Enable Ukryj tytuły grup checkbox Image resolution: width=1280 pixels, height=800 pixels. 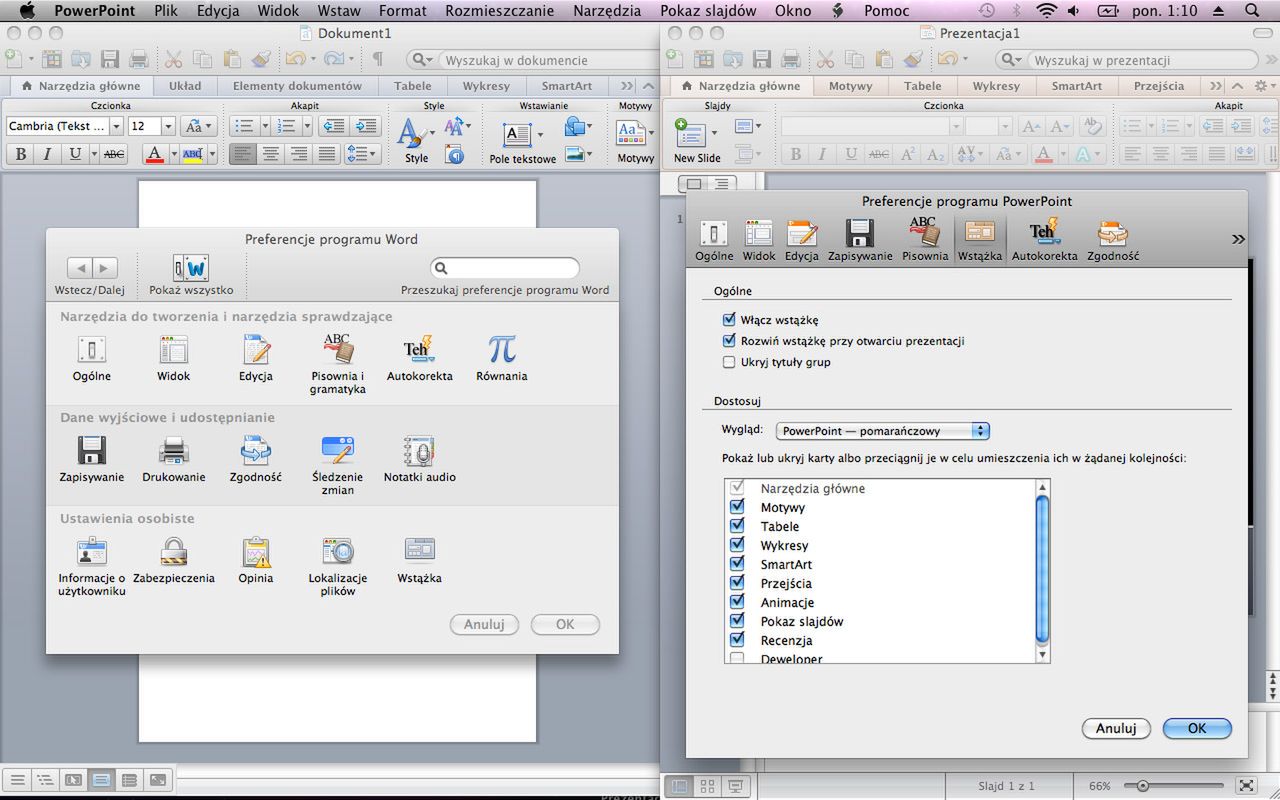(x=729, y=362)
